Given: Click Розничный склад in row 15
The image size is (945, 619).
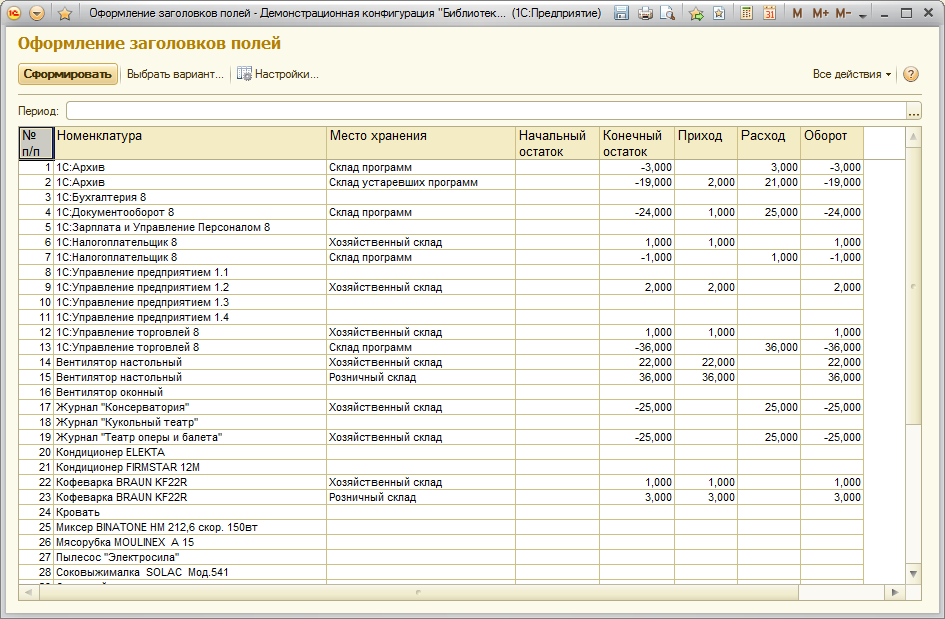Looking at the screenshot, I should point(421,377).
